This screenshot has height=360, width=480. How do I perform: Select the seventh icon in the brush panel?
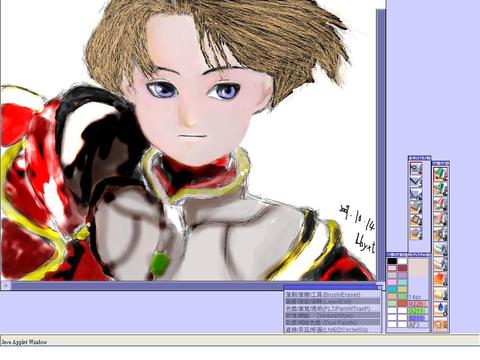pyautogui.click(x=441, y=264)
